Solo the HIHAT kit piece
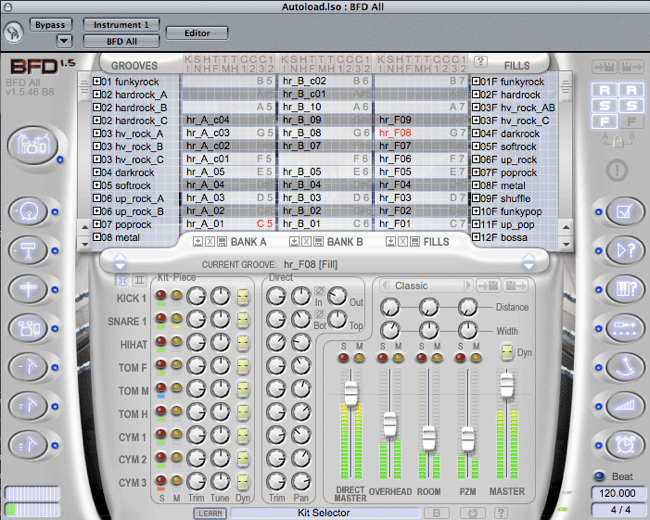 (x=161, y=342)
